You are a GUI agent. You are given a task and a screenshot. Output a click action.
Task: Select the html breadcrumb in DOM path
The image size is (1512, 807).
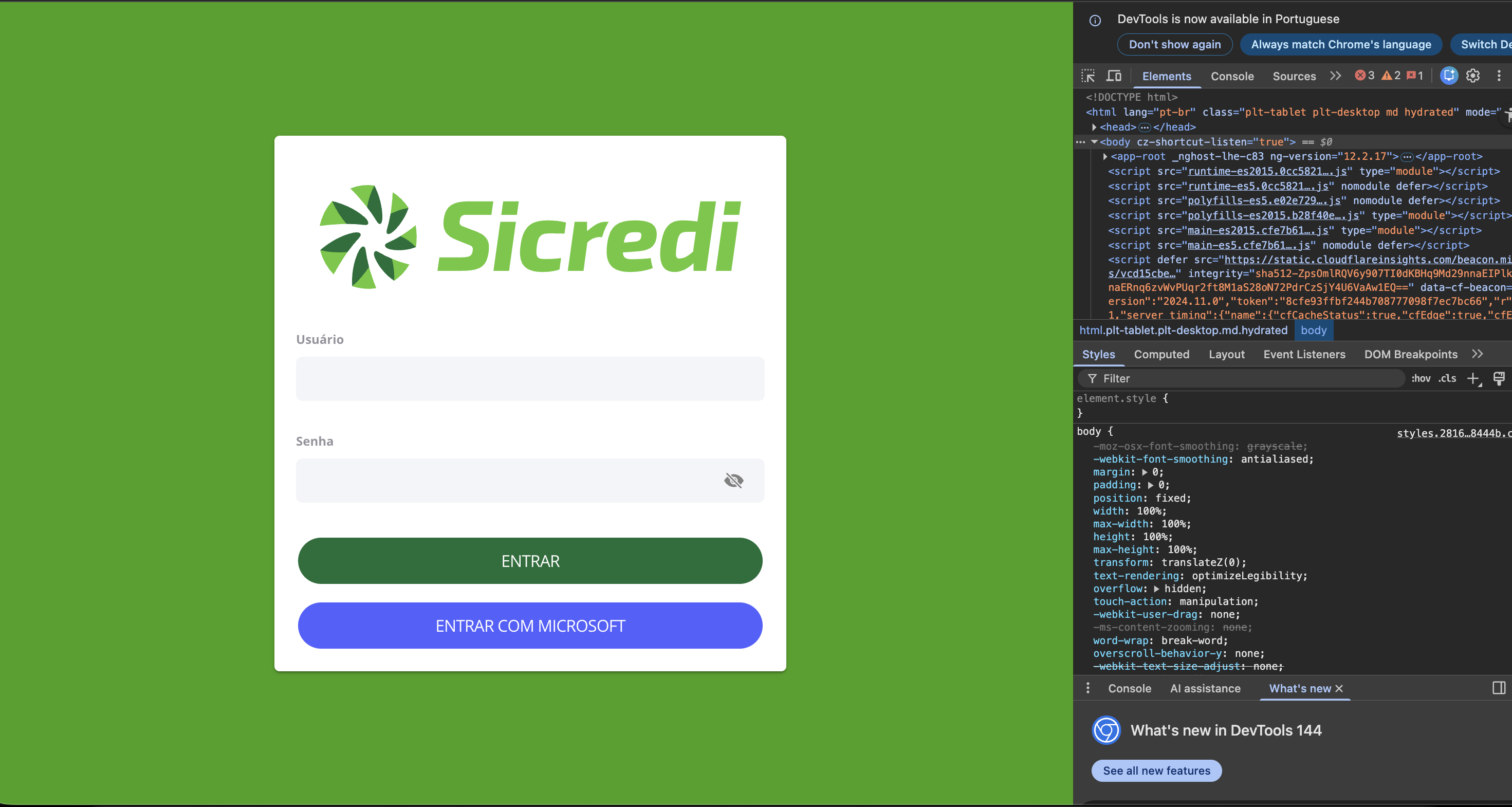point(1183,331)
